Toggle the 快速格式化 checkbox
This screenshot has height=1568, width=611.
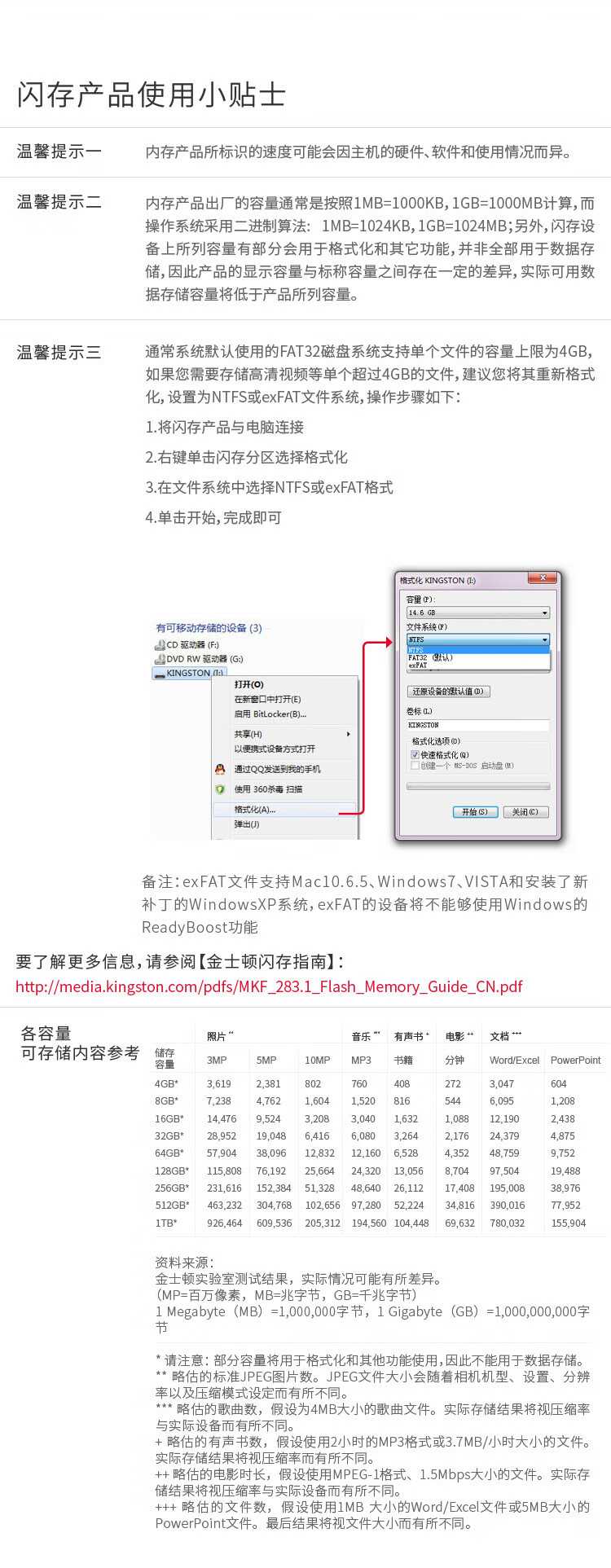click(415, 755)
